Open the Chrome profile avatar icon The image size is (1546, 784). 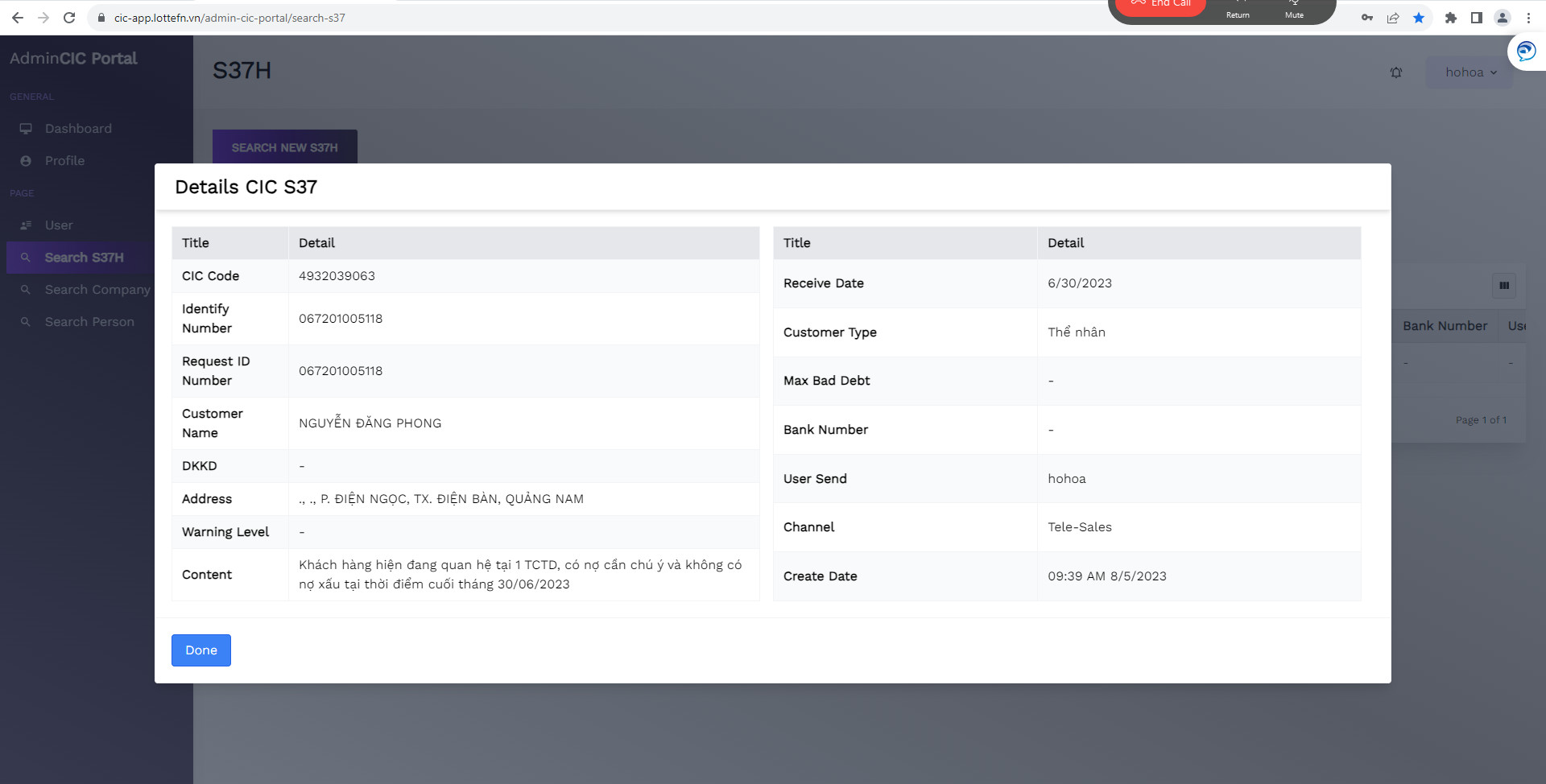(x=1503, y=18)
